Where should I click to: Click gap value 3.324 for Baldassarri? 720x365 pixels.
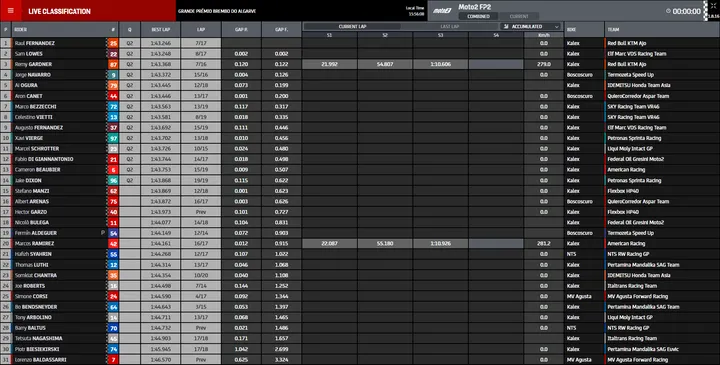(281, 360)
